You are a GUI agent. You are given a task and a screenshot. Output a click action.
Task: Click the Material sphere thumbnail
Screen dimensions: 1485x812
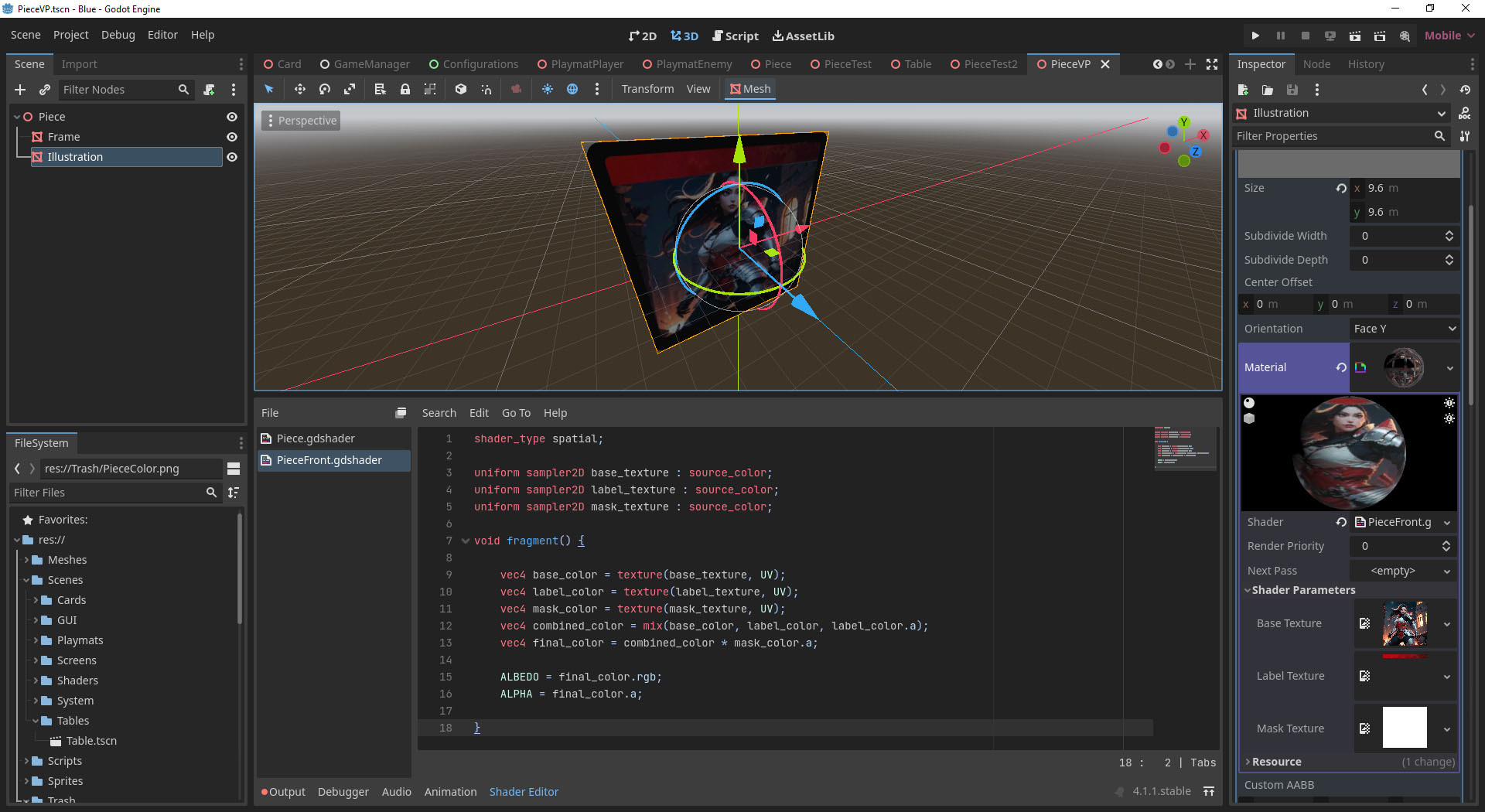pos(1404,367)
